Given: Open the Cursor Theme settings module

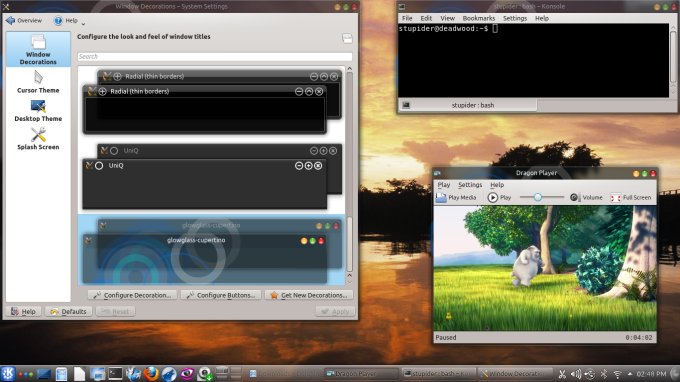Looking at the screenshot, I should click(x=38, y=82).
